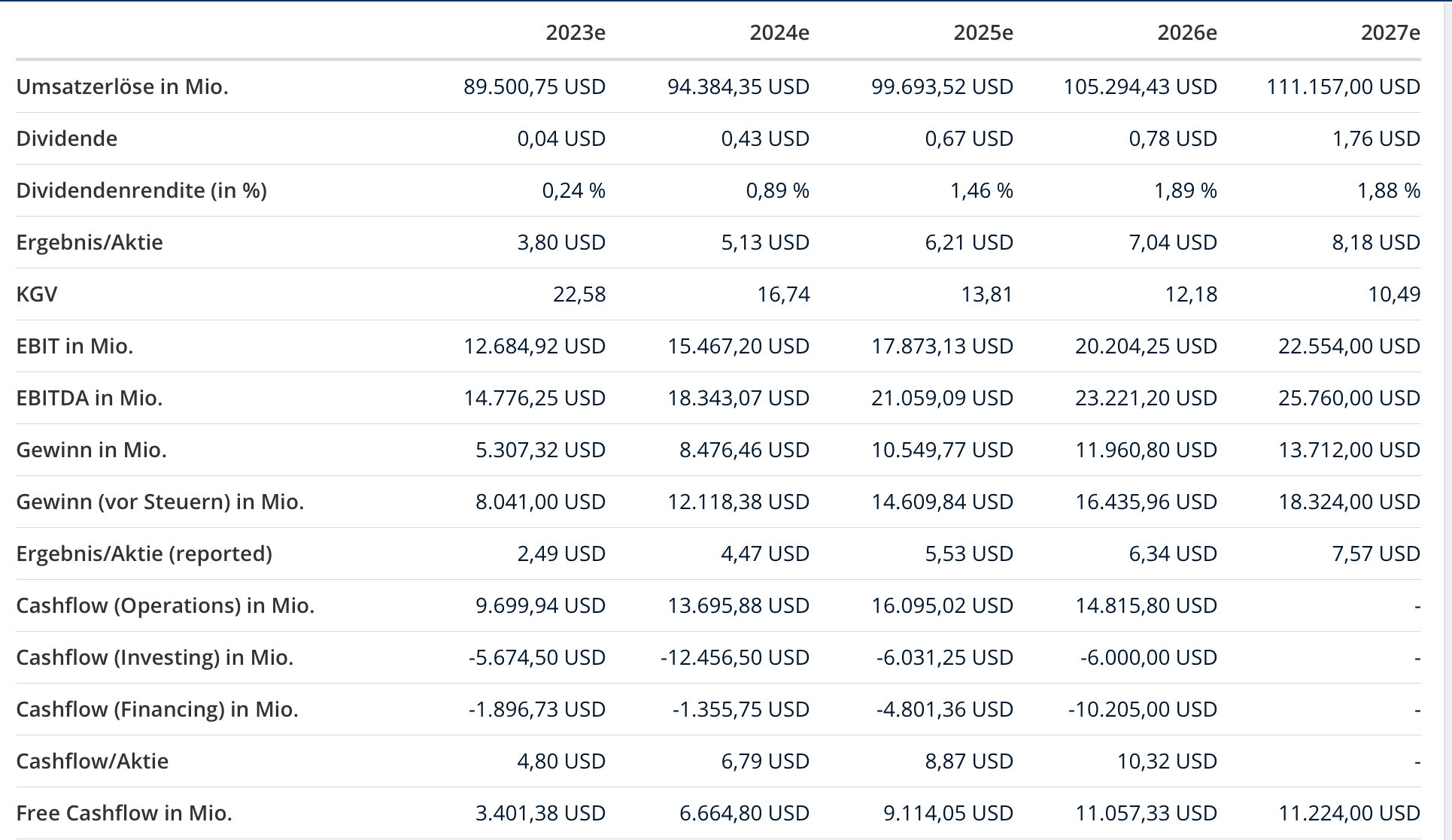
Task: Click the 2024e column header
Action: [x=779, y=32]
